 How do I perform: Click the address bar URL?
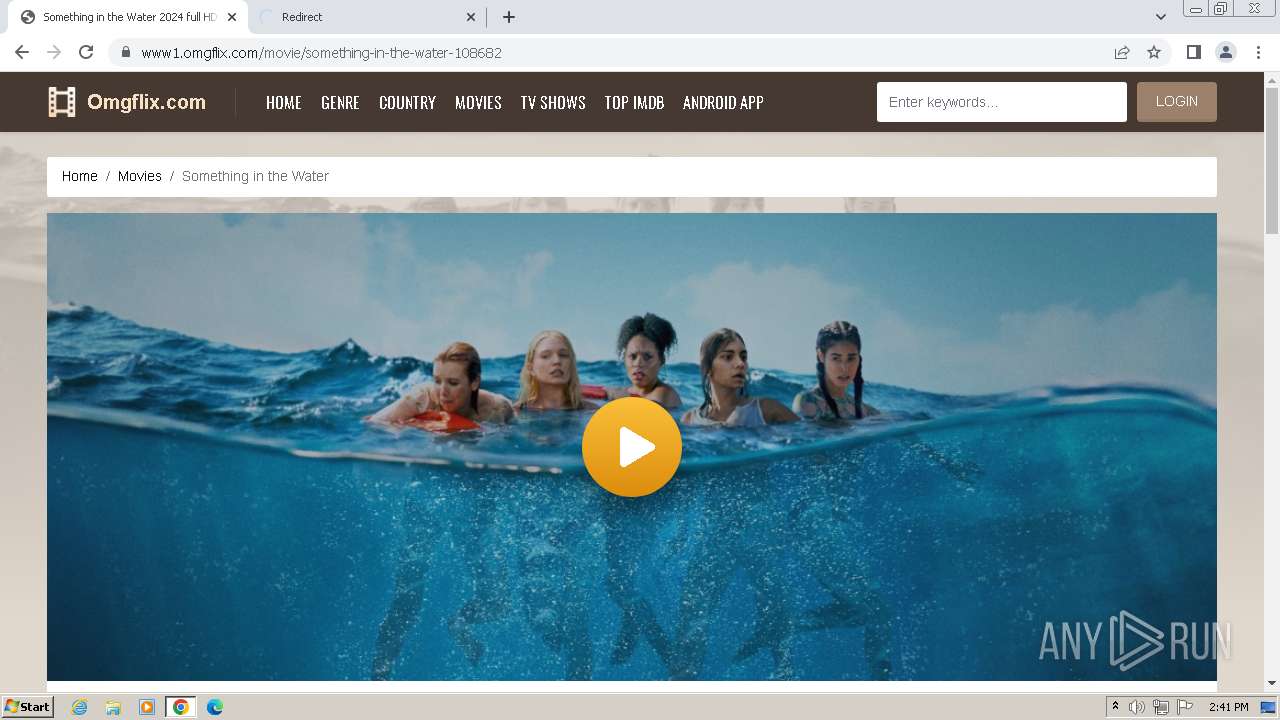click(321, 53)
